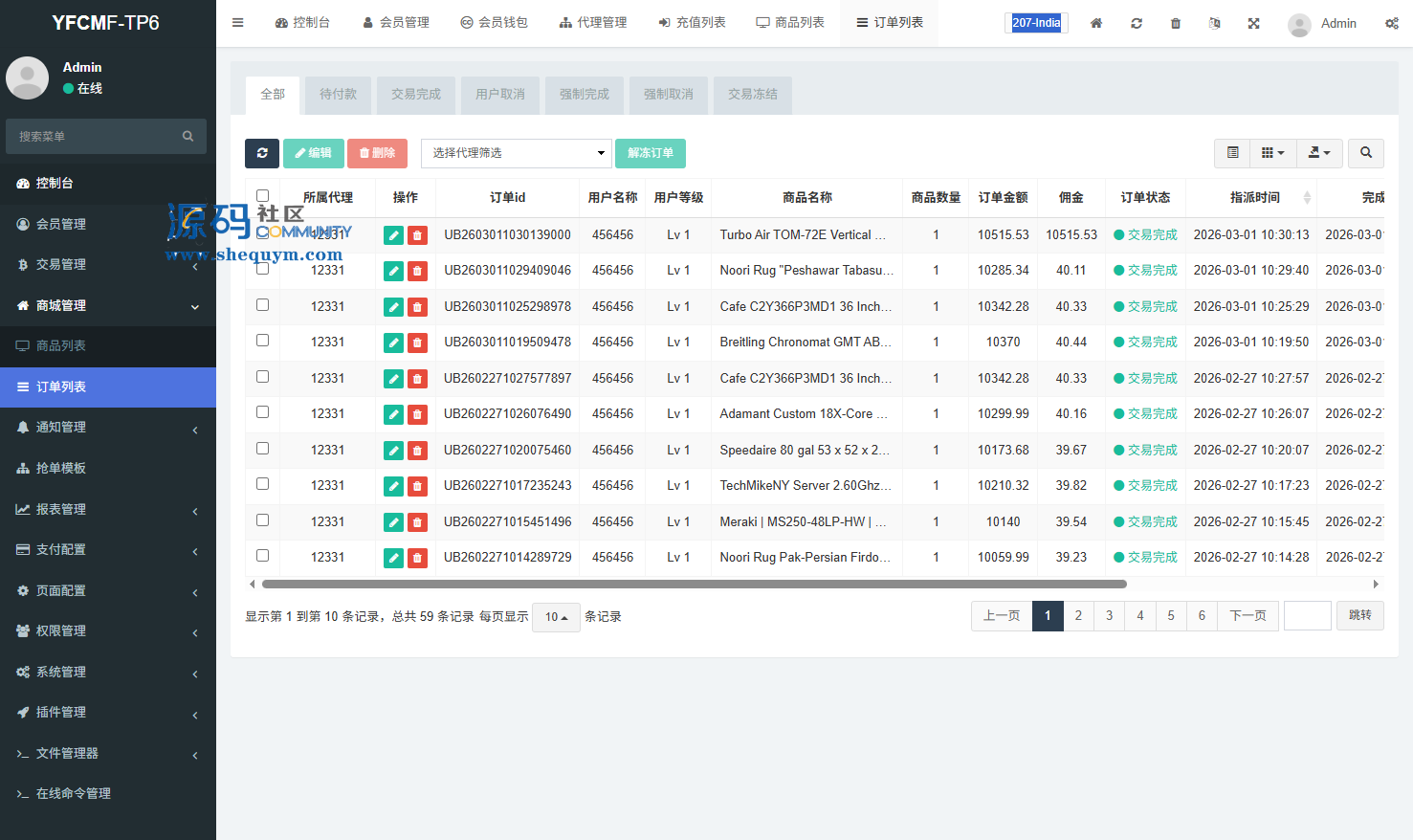
Task: Check the row checkbox for order UB2603011025298978
Action: (262, 305)
